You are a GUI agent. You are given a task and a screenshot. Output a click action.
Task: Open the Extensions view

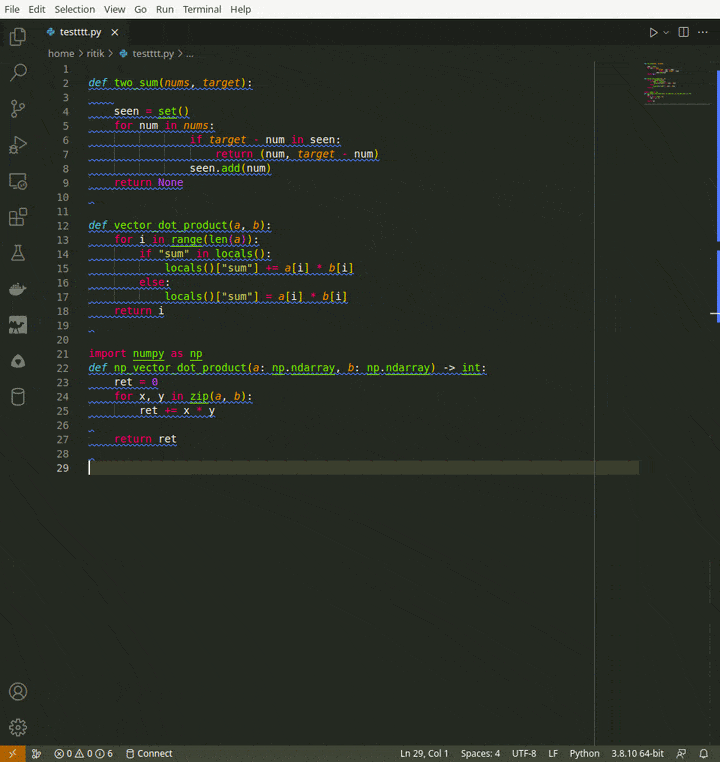point(18,217)
